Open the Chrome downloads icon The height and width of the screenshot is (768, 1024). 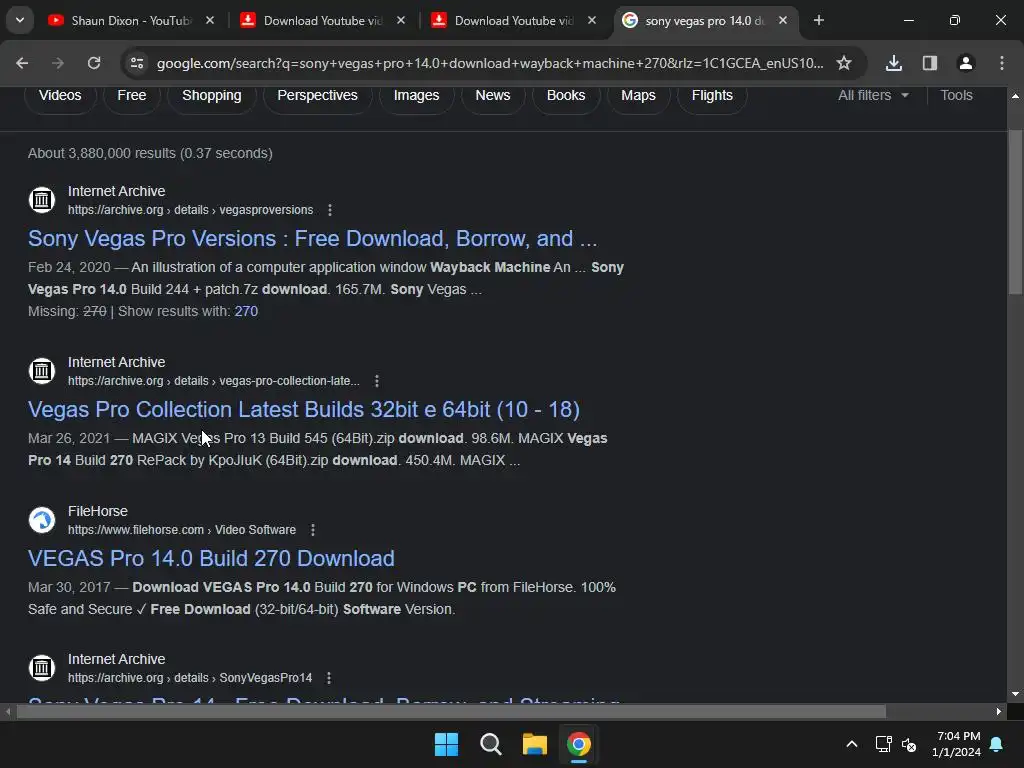tap(894, 63)
